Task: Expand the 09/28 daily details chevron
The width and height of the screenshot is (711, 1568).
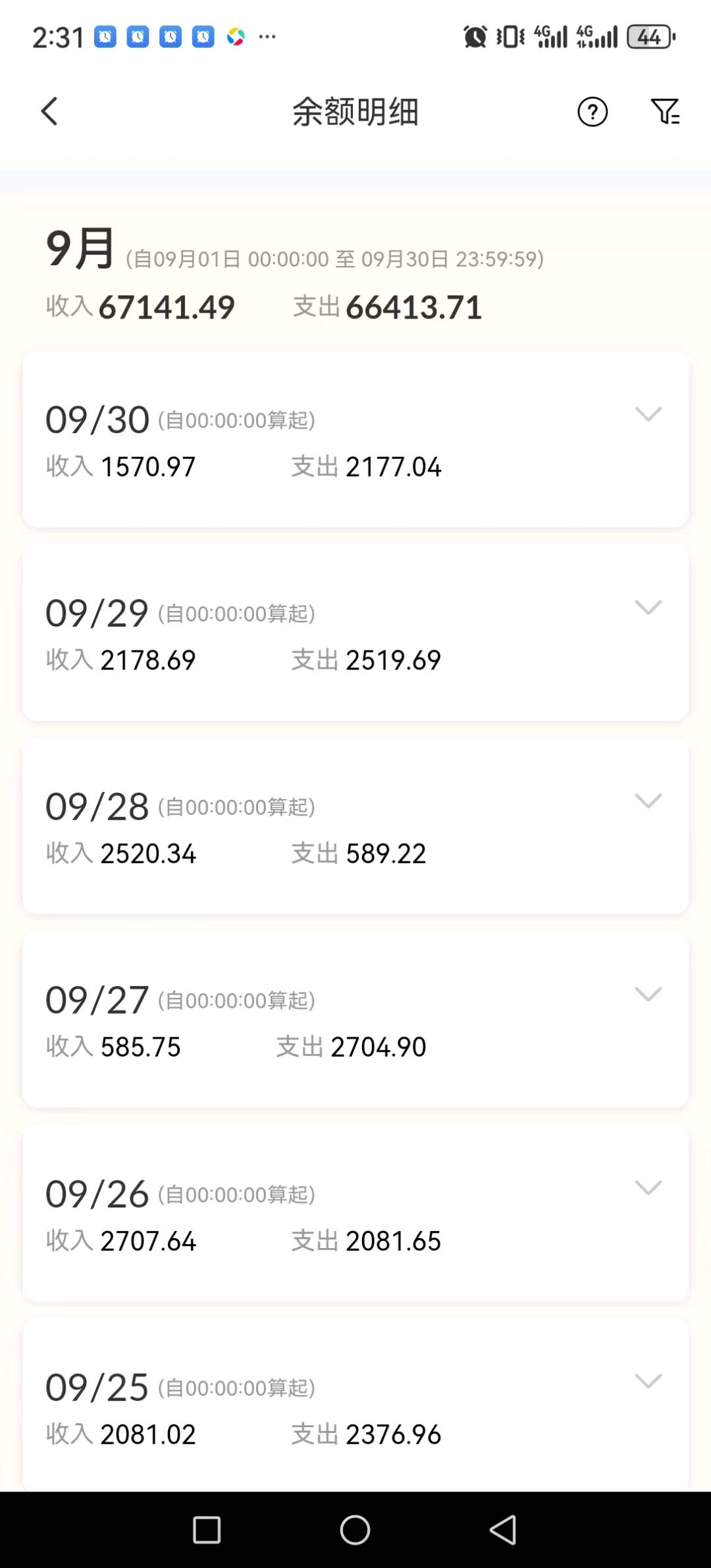Action: click(x=648, y=800)
